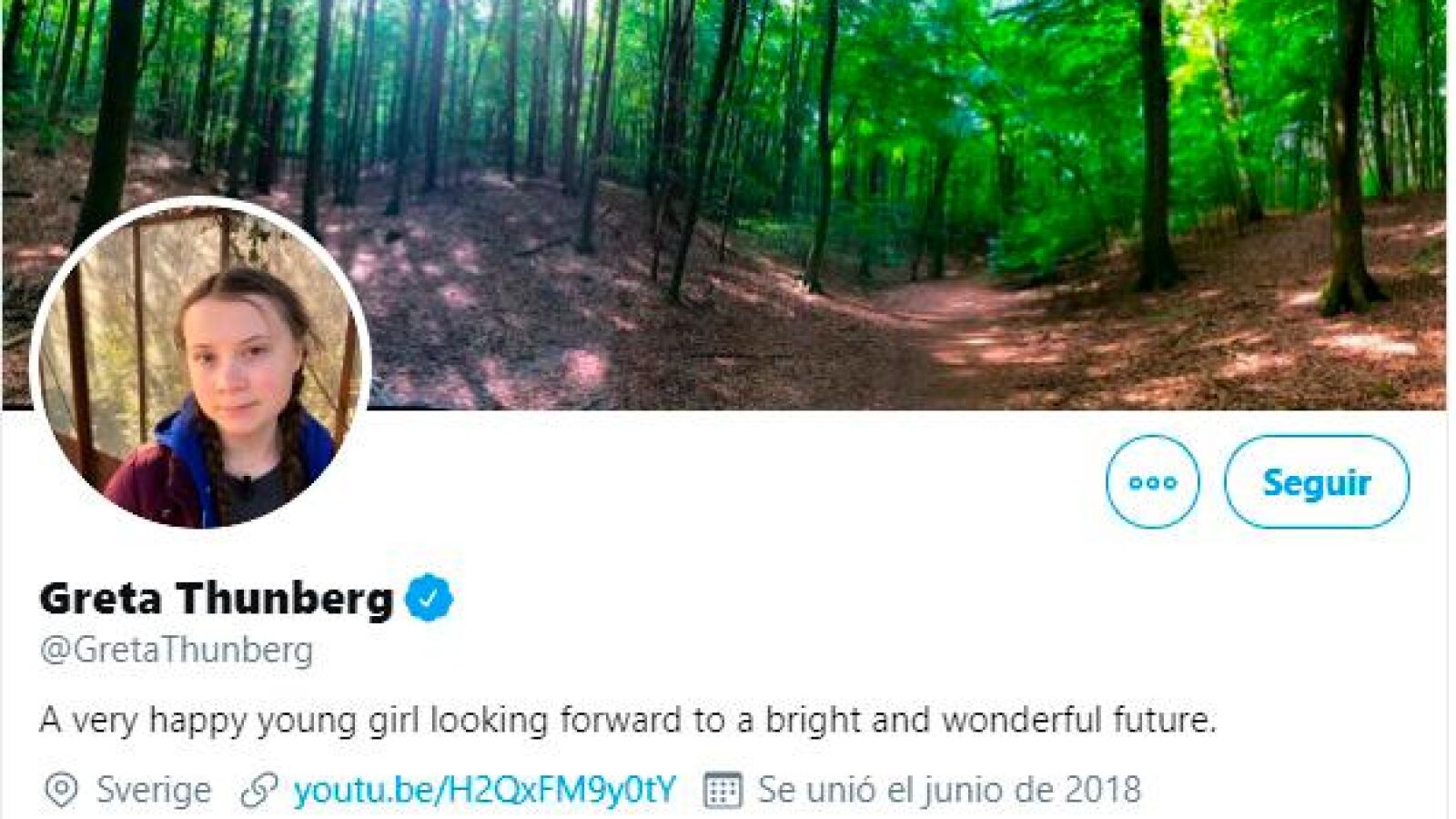1456x819 pixels.
Task: Open the youtu.be/H2QxFM9y0tY link
Action: (x=484, y=790)
